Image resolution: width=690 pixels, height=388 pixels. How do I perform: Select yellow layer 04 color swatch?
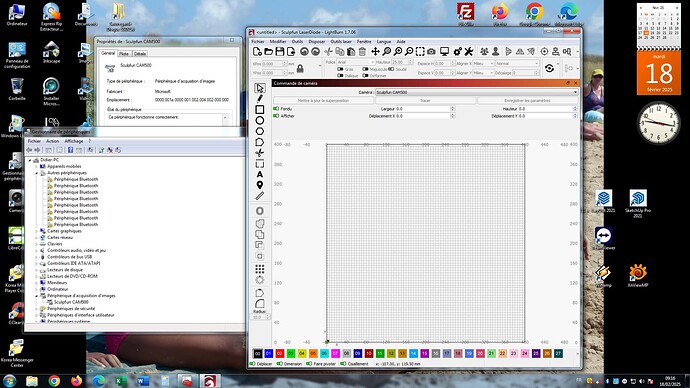[302, 353]
